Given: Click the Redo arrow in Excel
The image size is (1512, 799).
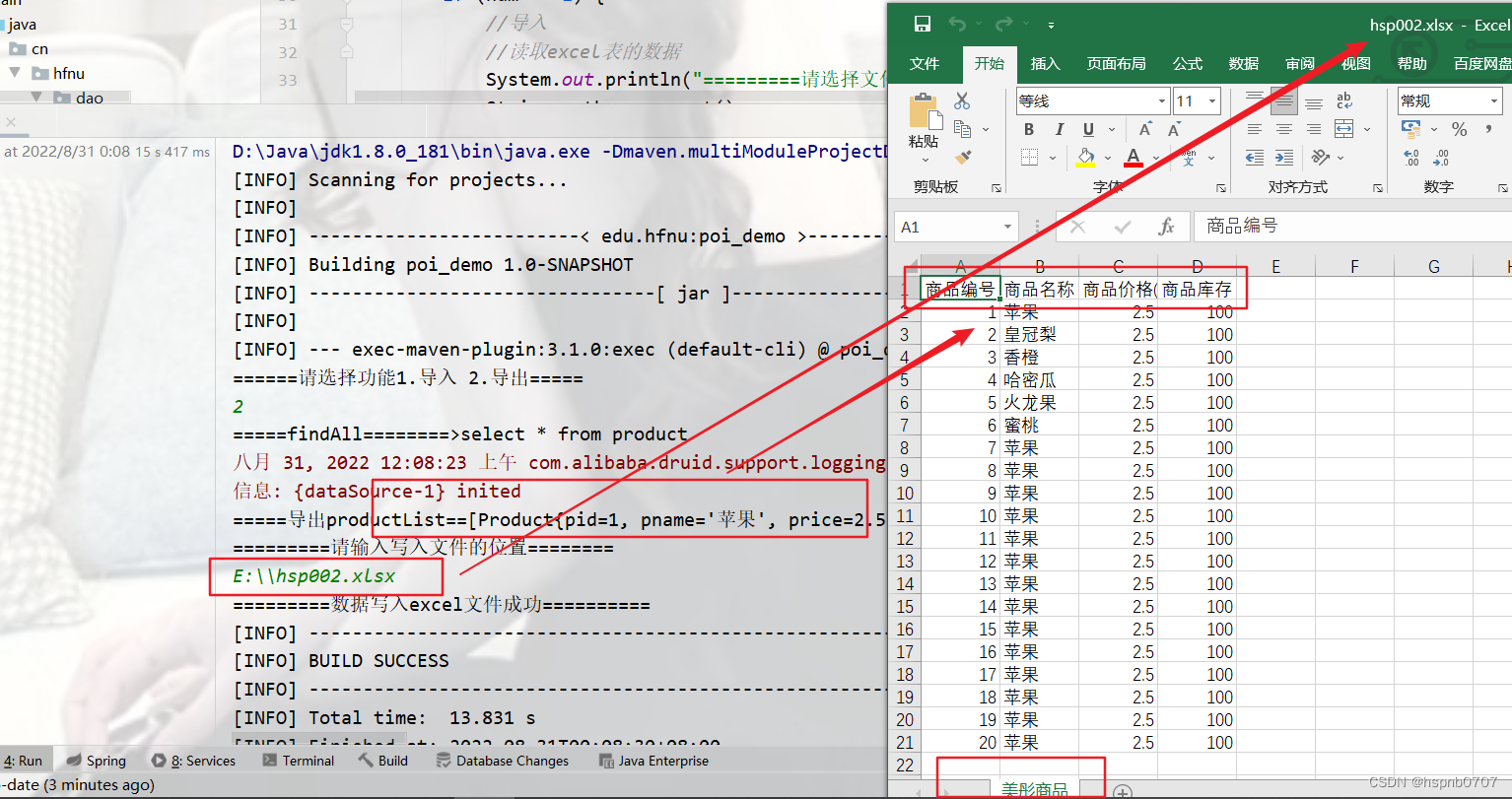Looking at the screenshot, I should point(1003,25).
